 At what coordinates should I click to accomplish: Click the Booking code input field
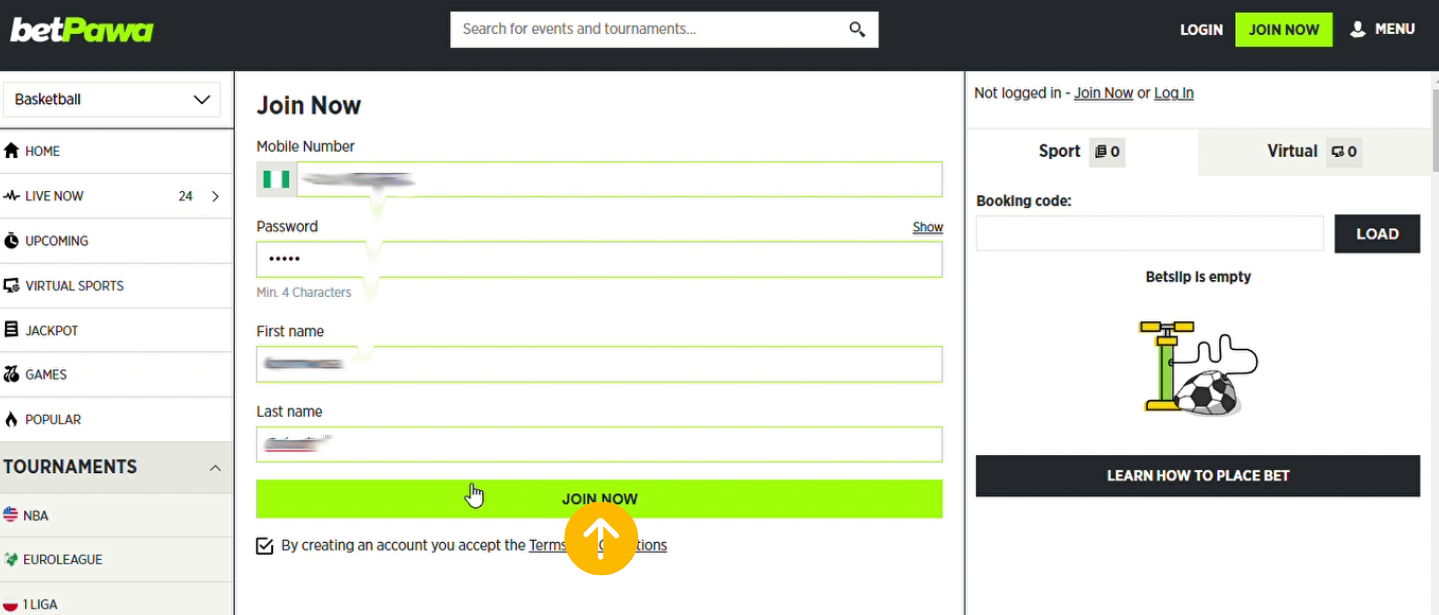click(1150, 234)
